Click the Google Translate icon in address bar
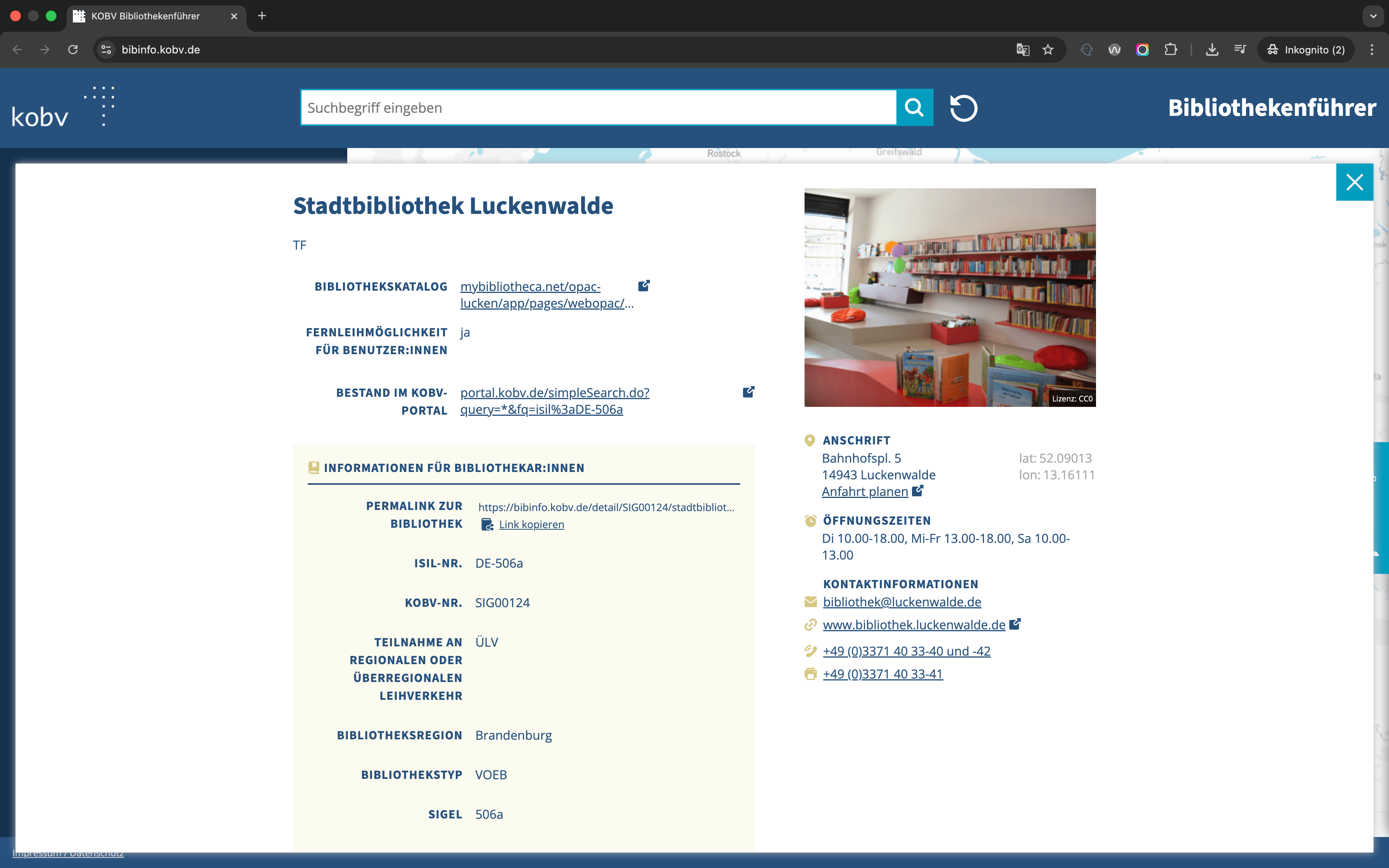Viewport: 1389px width, 868px height. click(1022, 49)
